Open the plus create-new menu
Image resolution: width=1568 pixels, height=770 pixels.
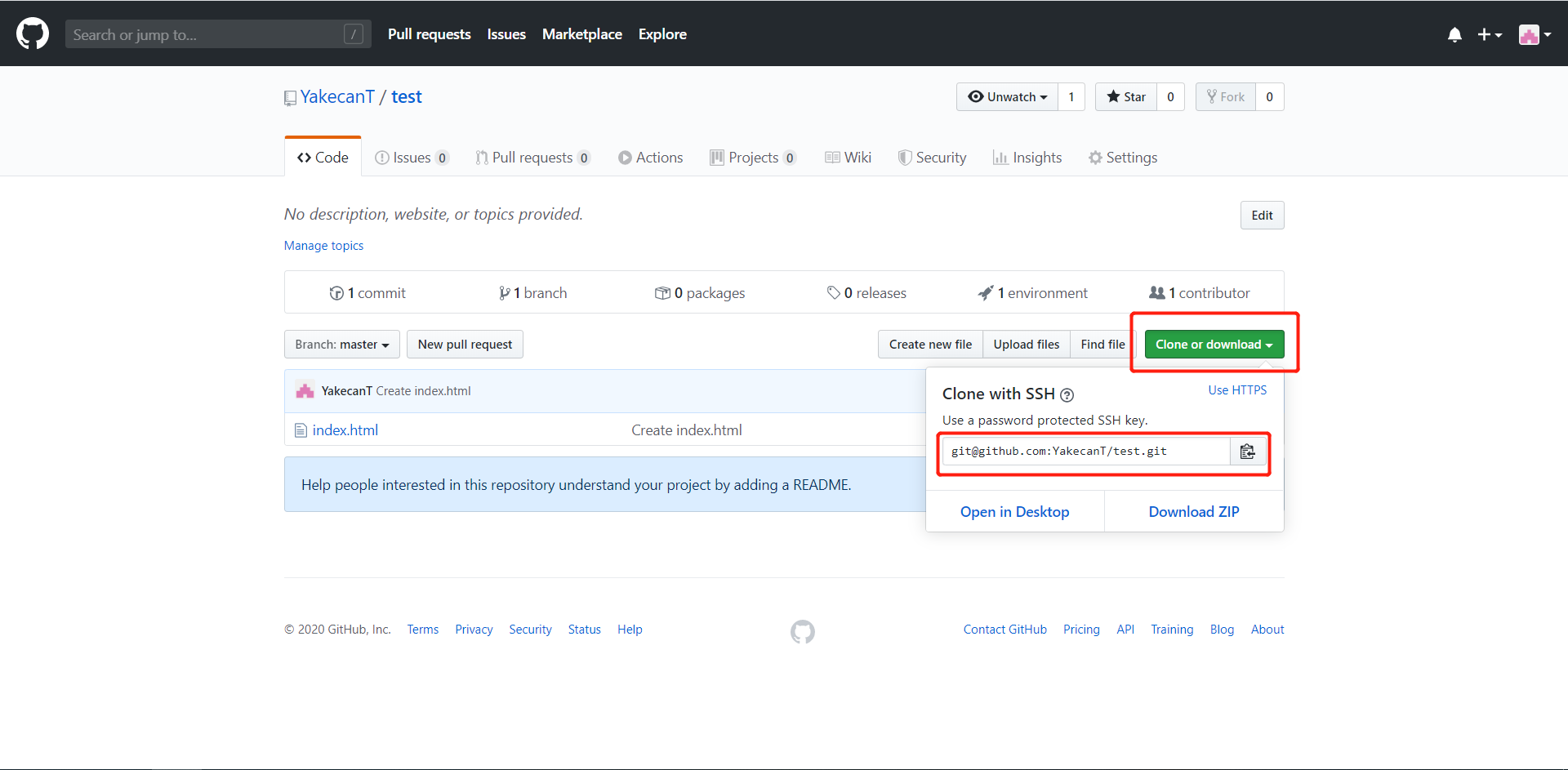point(1490,34)
